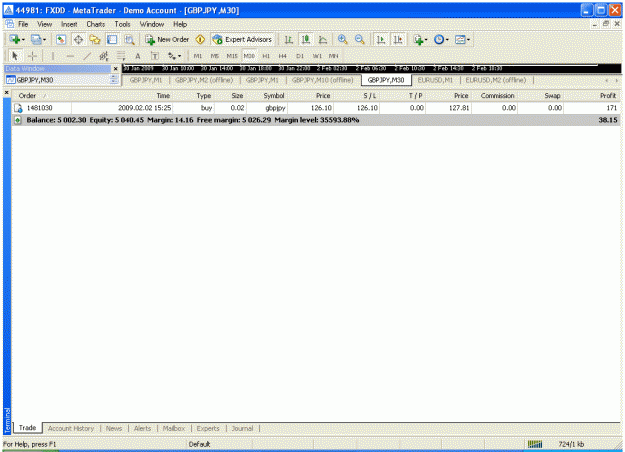
Task: Switch timeframe to H4
Action: click(x=283, y=56)
